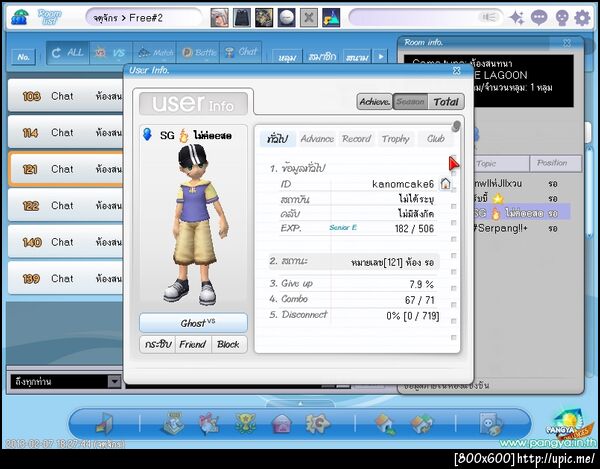This screenshot has height=469, width=600.
Task: Click the Ghost VS button
Action: coord(193,323)
